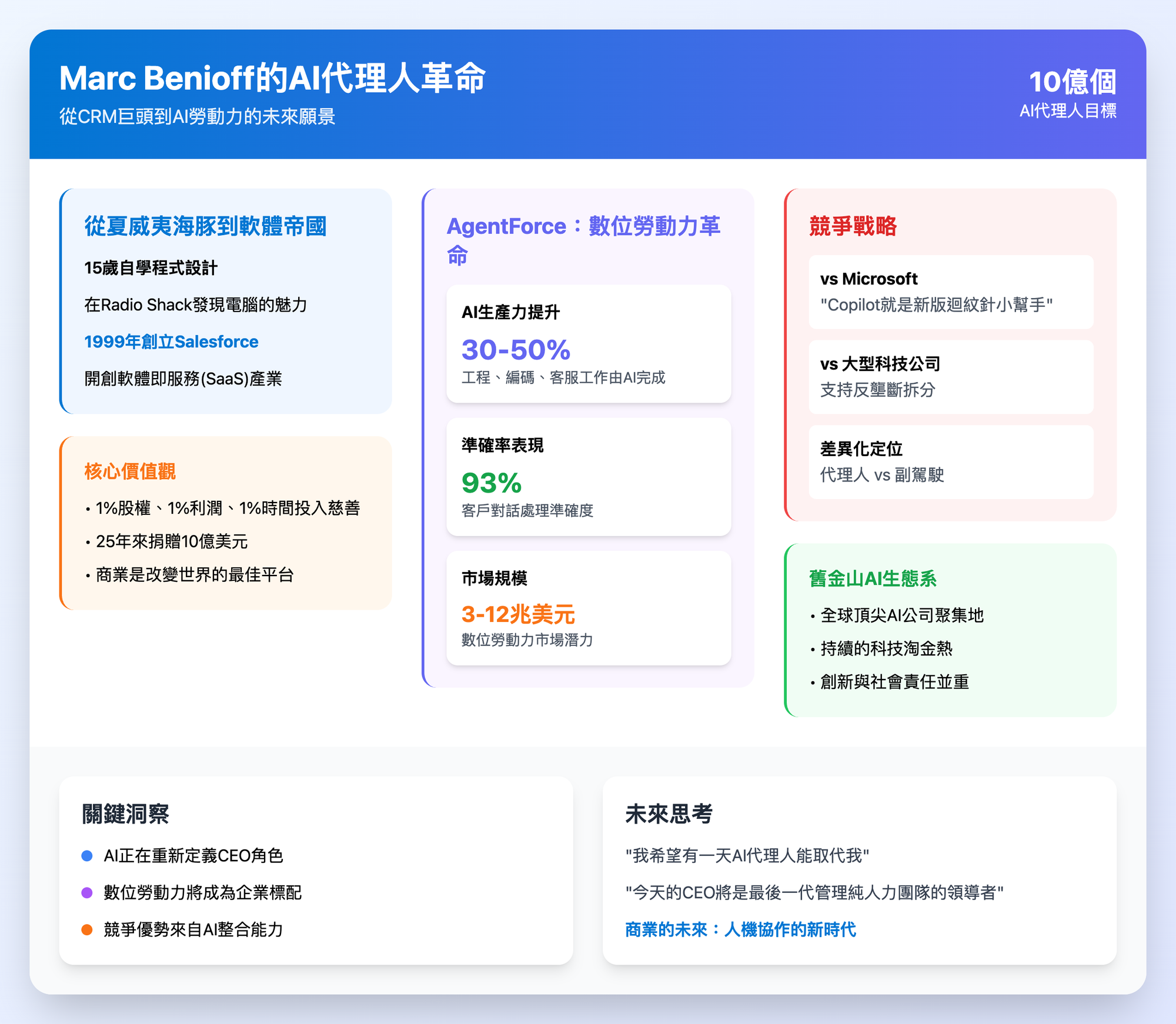Click the text "代理人 vs 副駕駛"
Image resolution: width=1176 pixels, height=1024 pixels.
click(x=882, y=475)
